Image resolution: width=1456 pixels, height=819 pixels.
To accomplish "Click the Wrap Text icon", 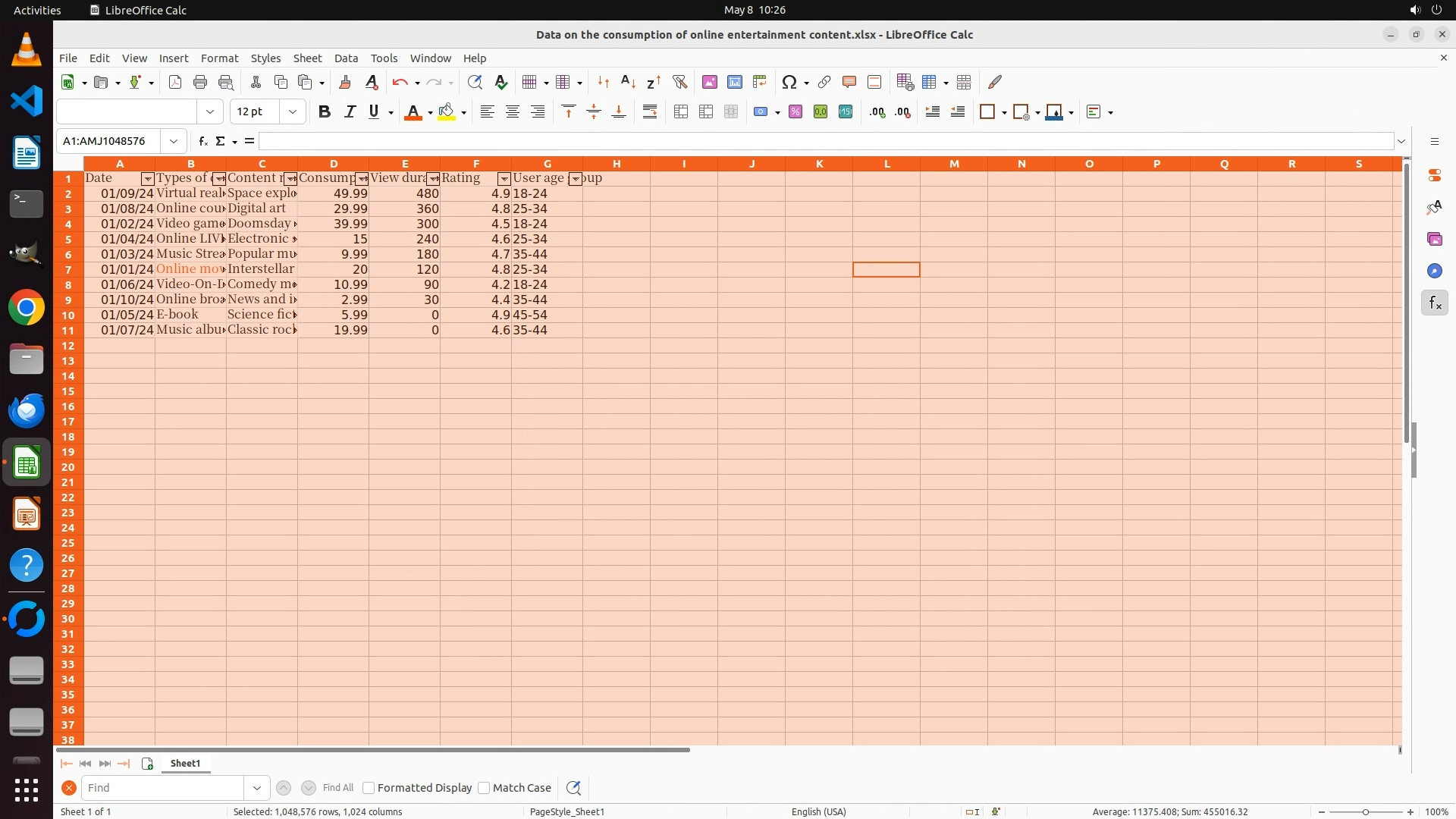I will click(x=650, y=112).
